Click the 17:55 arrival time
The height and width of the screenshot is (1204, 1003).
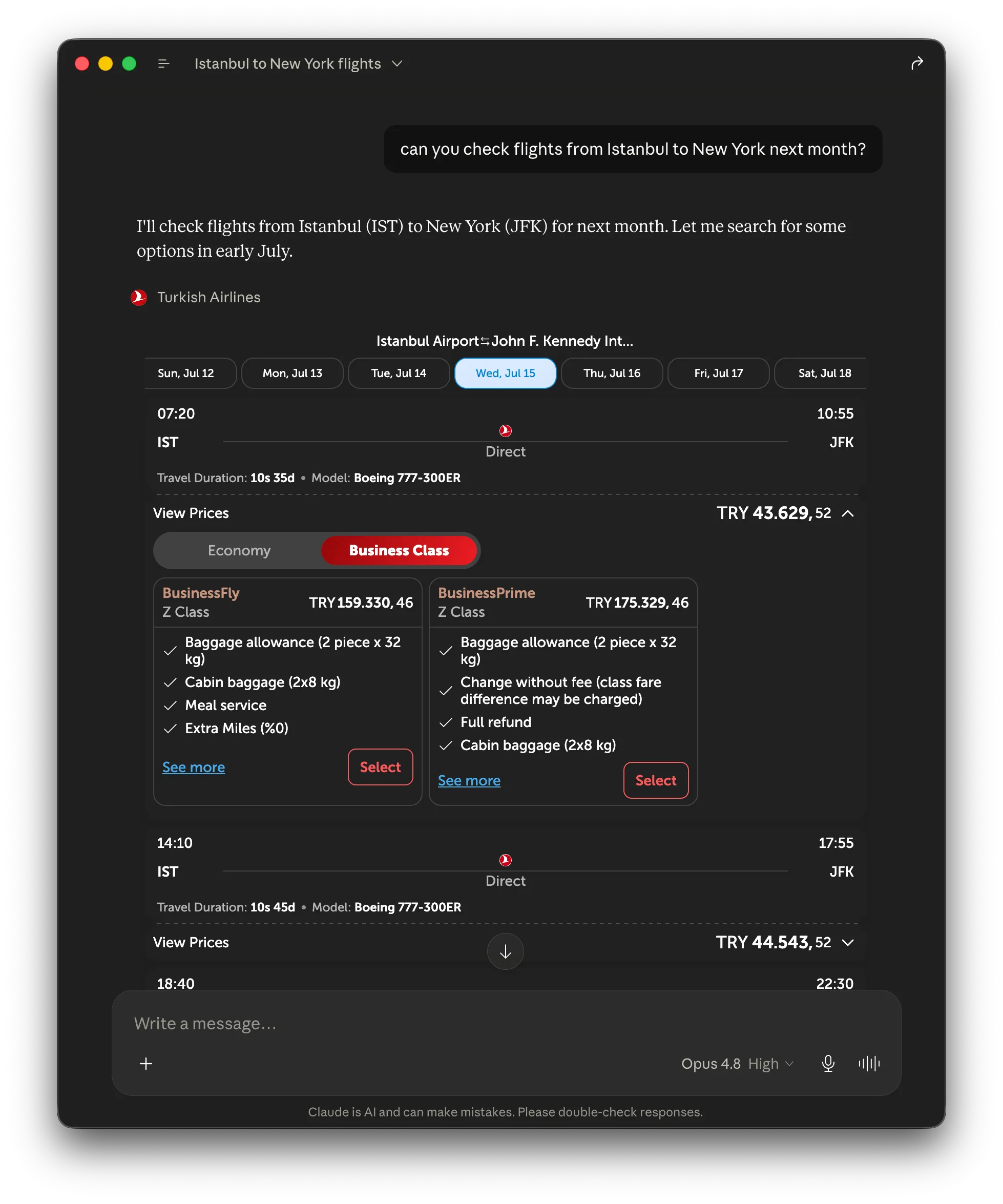(x=835, y=843)
